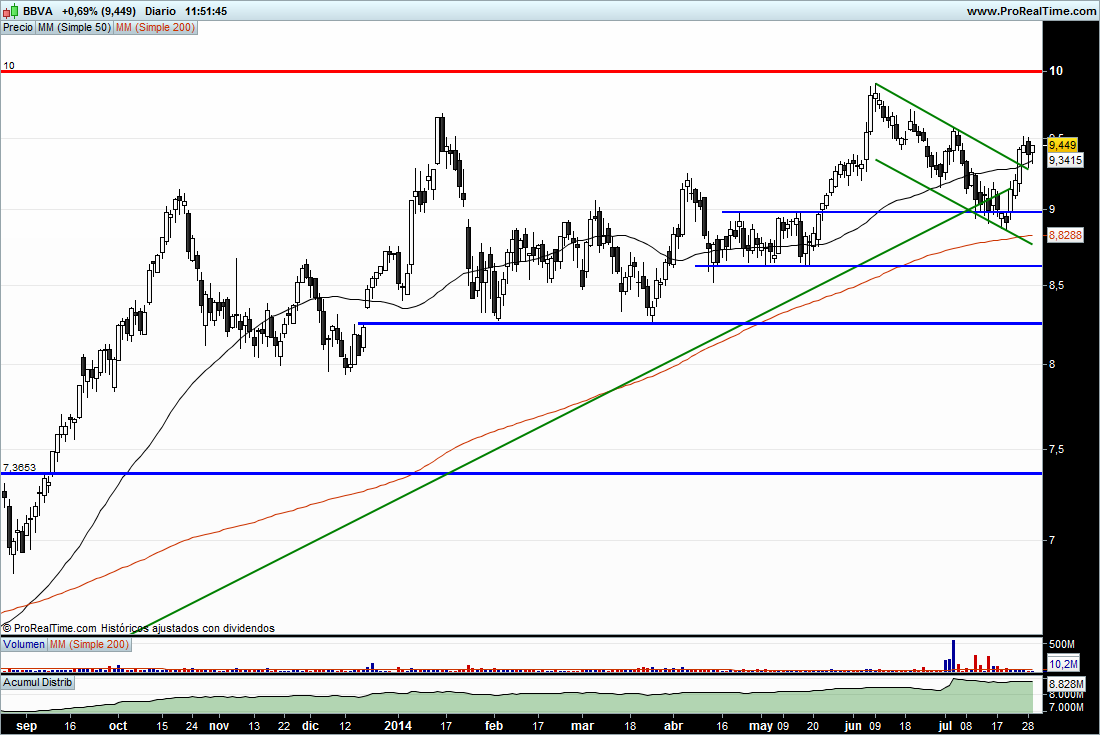Click the 28 date axis label
Viewport: 1100px width, 735px height.
[x=1028, y=726]
